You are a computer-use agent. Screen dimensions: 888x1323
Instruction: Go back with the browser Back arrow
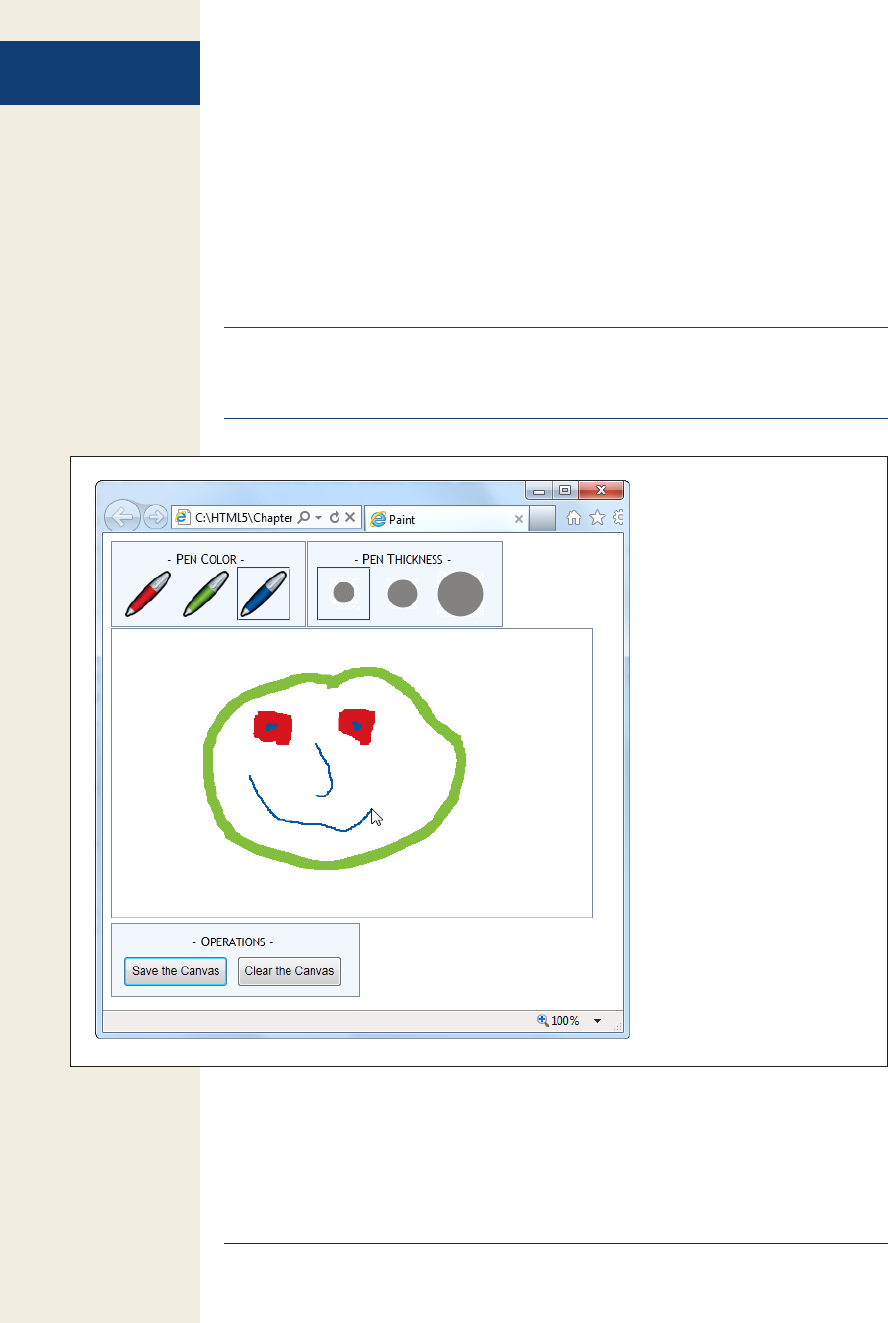click(x=122, y=517)
